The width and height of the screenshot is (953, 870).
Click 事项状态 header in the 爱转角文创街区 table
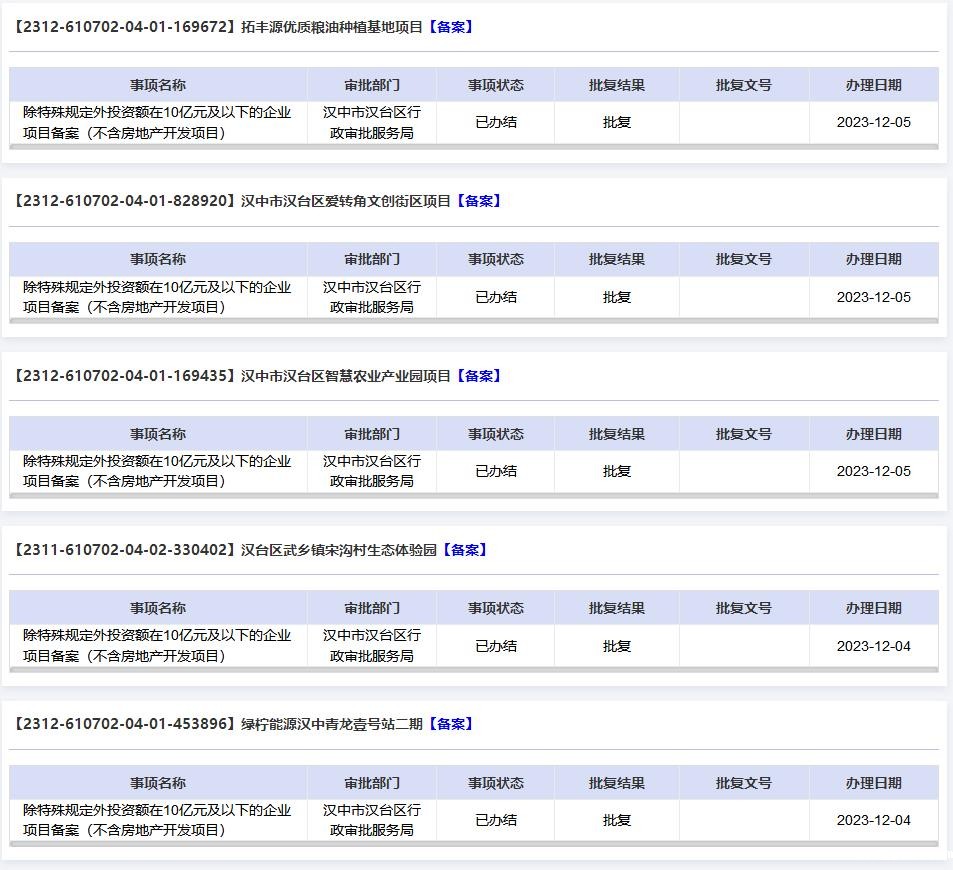click(495, 259)
